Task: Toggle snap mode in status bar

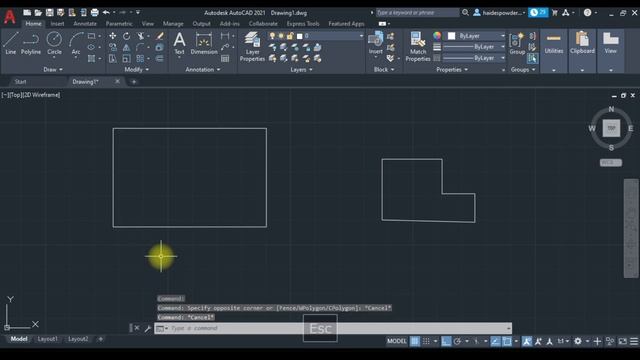Action: (426, 341)
